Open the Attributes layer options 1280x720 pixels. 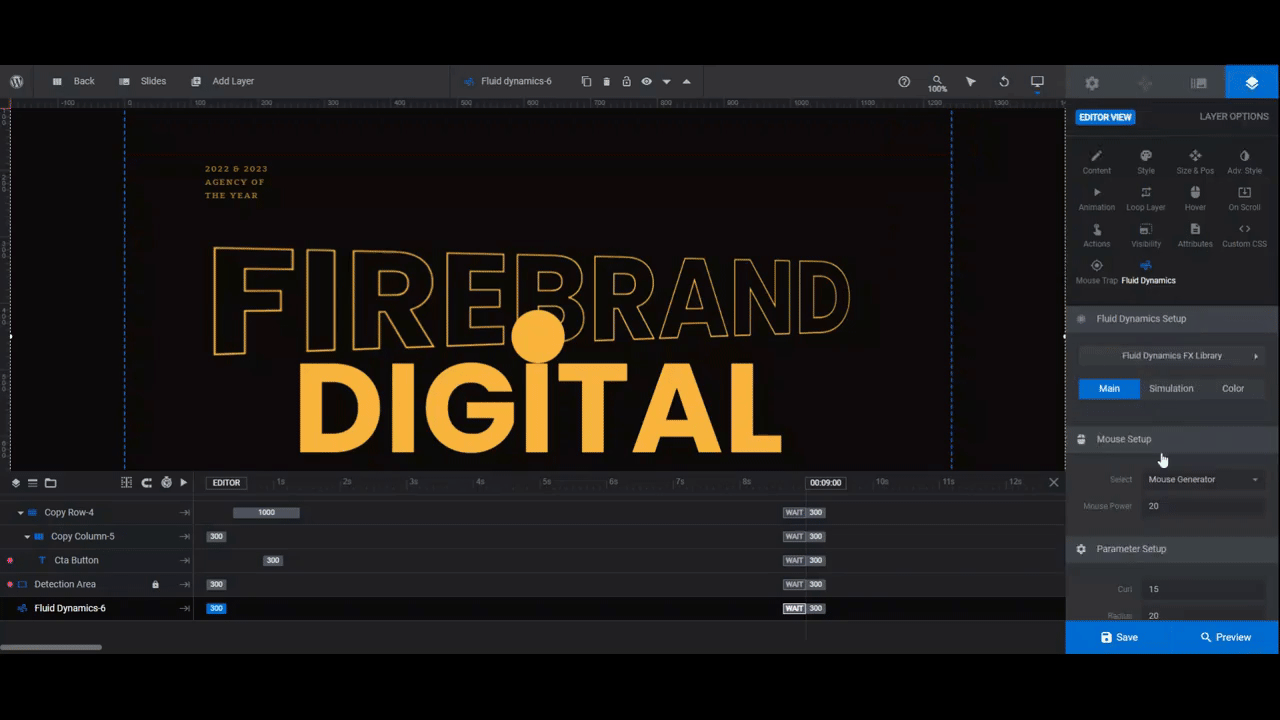click(x=1195, y=236)
